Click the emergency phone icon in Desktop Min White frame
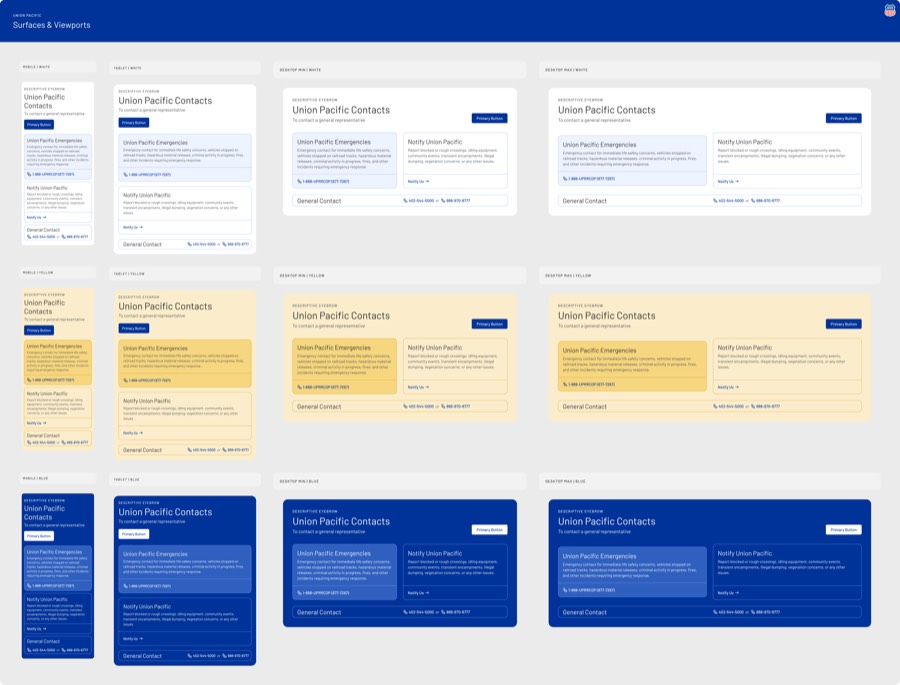 click(x=300, y=181)
